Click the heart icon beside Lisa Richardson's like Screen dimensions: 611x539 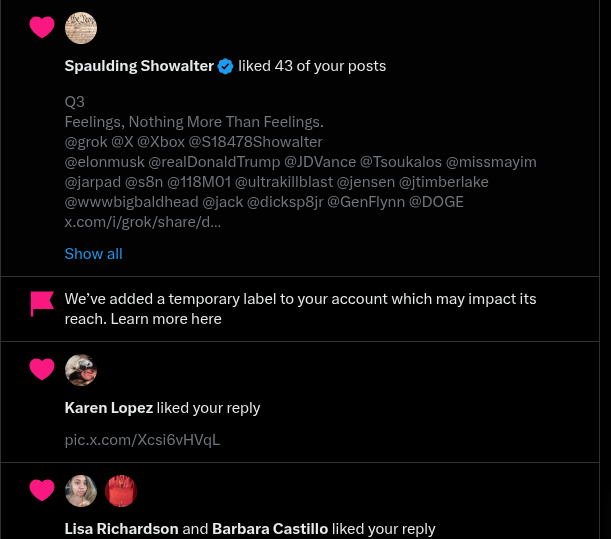(42, 490)
